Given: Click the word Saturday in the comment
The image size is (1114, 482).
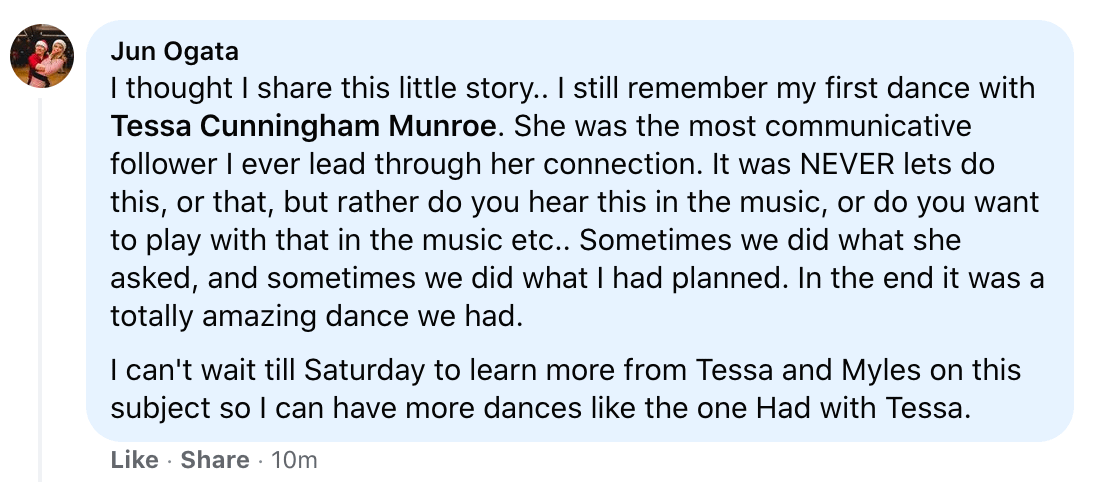Looking at the screenshot, I should tap(367, 371).
